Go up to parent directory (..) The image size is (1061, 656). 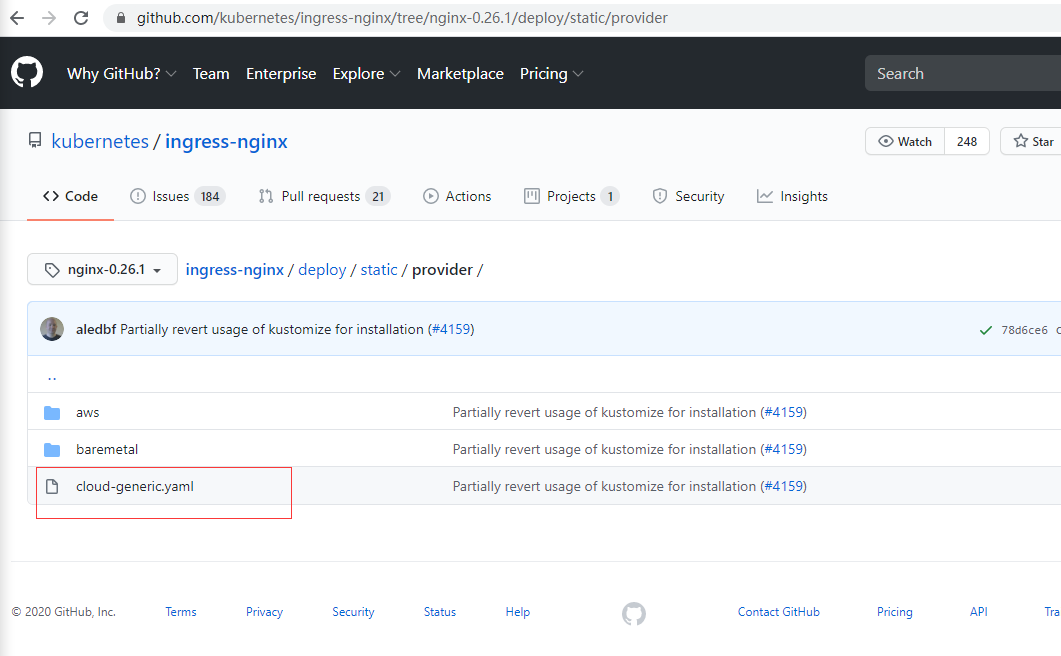click(52, 376)
